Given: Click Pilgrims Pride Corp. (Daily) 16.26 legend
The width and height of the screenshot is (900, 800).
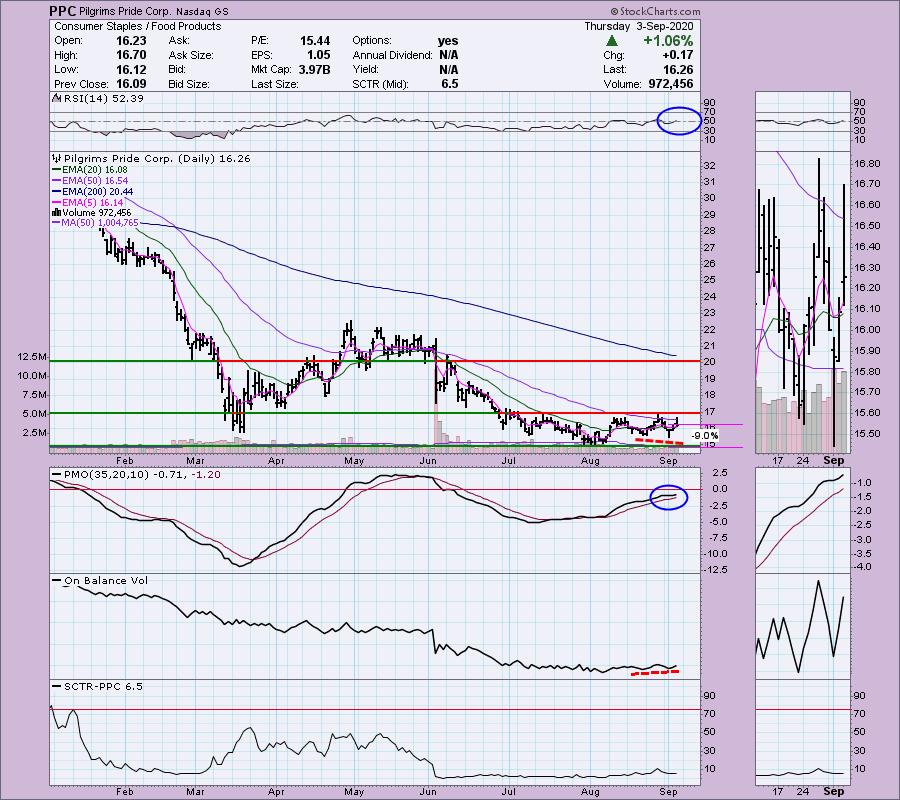Looking at the screenshot, I should (x=157, y=158).
